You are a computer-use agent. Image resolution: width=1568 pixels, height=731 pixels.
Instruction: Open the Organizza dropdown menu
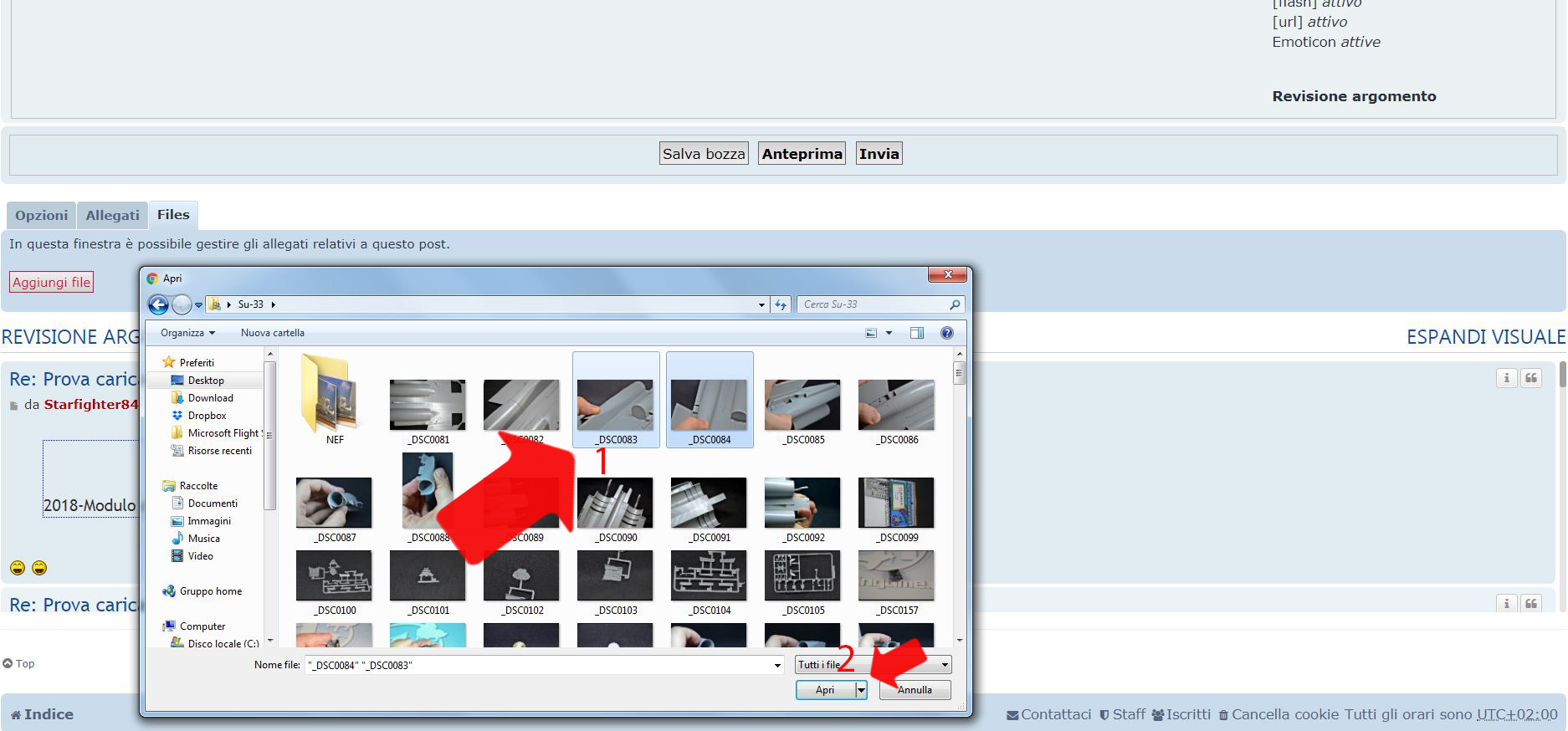[188, 333]
